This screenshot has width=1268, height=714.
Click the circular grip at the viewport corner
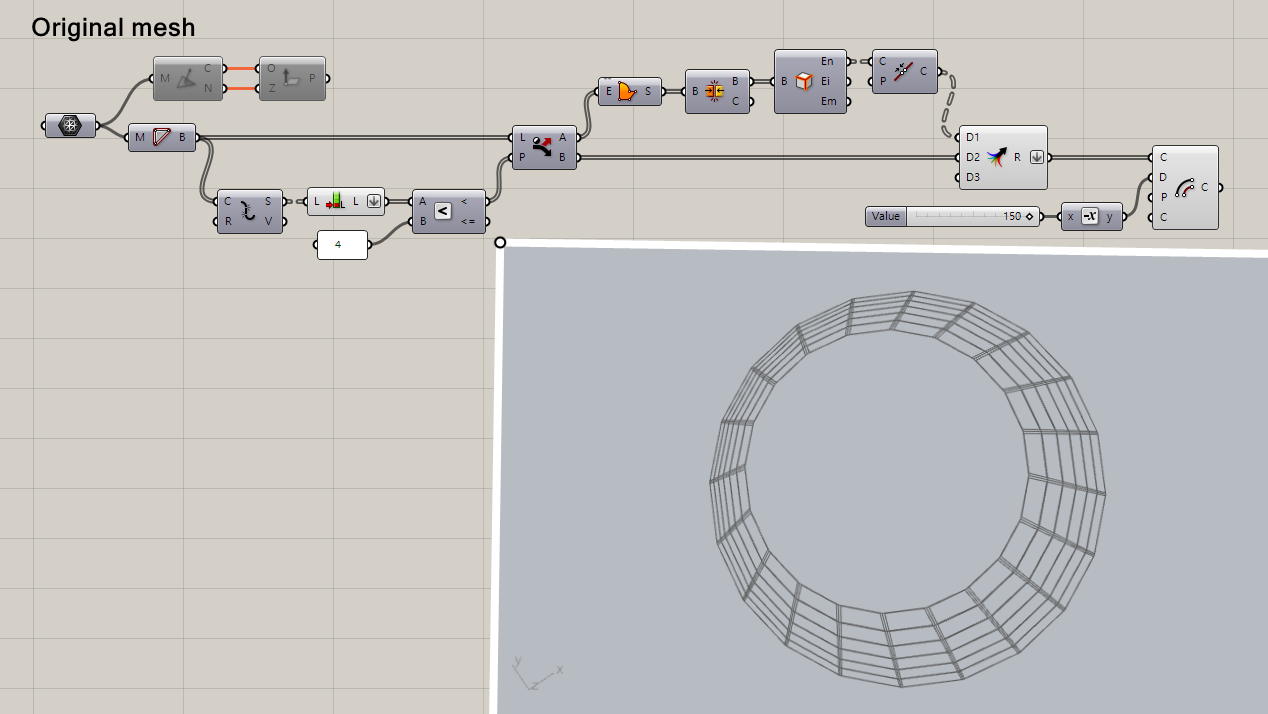[x=500, y=242]
